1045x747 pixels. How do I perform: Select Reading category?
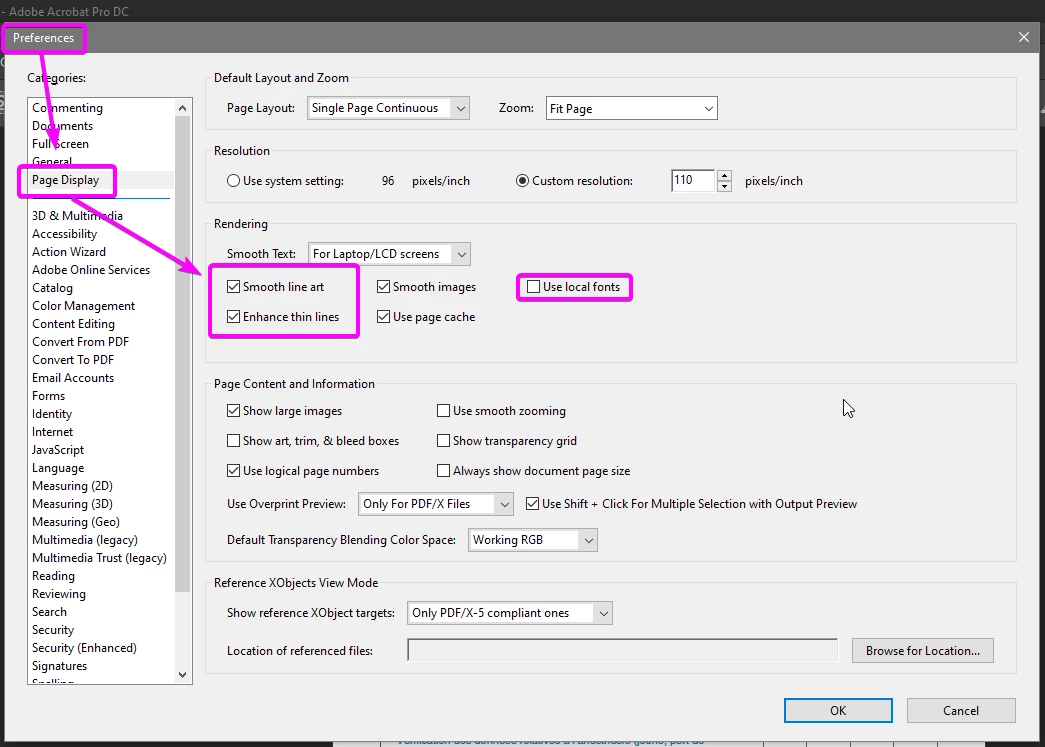pyautogui.click(x=53, y=576)
